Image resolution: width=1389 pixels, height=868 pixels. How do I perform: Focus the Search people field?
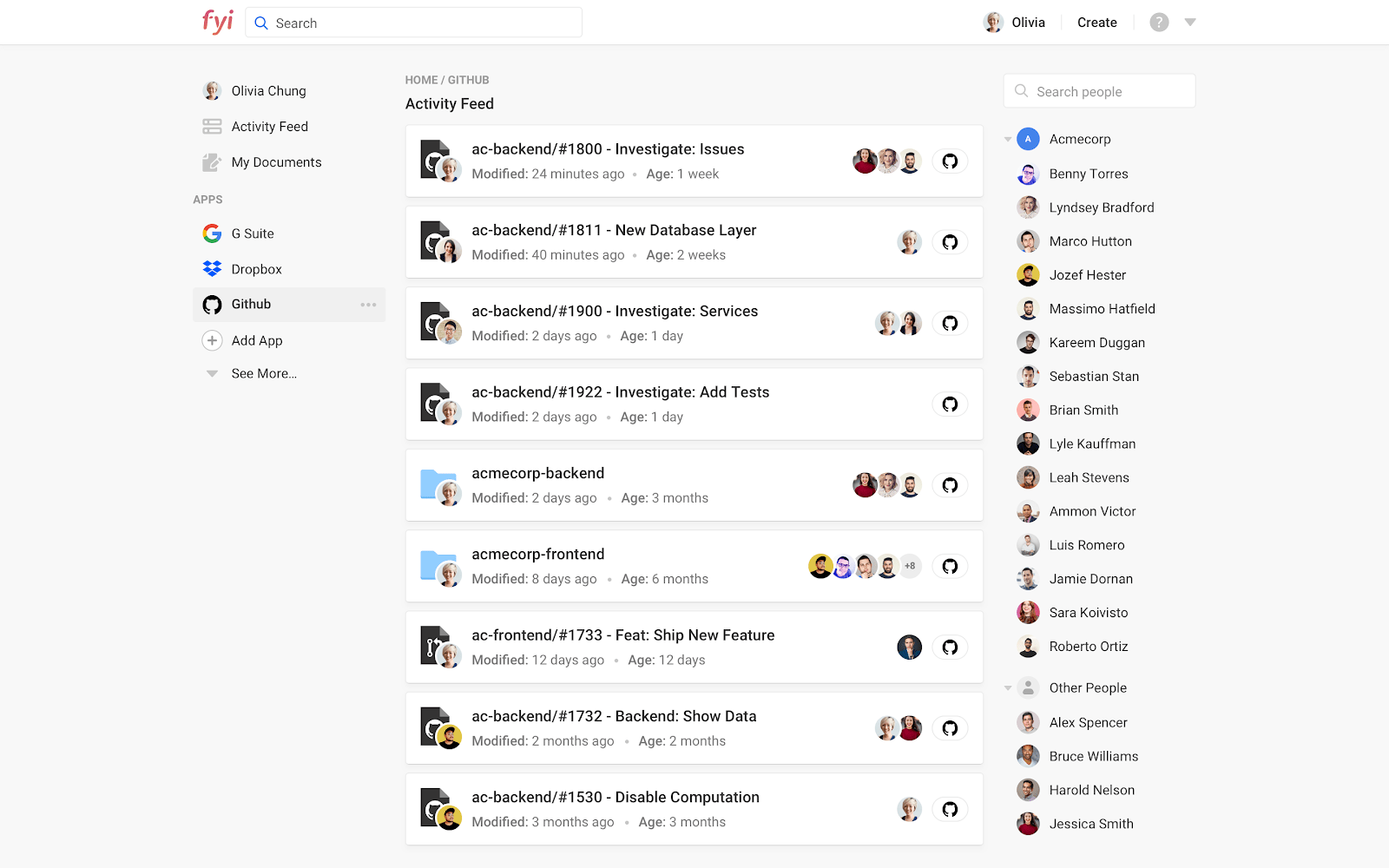pyautogui.click(x=1099, y=91)
